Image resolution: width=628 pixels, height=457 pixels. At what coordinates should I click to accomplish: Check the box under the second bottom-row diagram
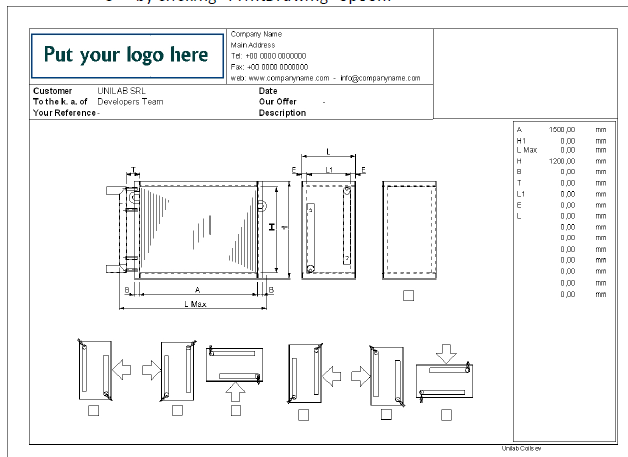(x=177, y=410)
